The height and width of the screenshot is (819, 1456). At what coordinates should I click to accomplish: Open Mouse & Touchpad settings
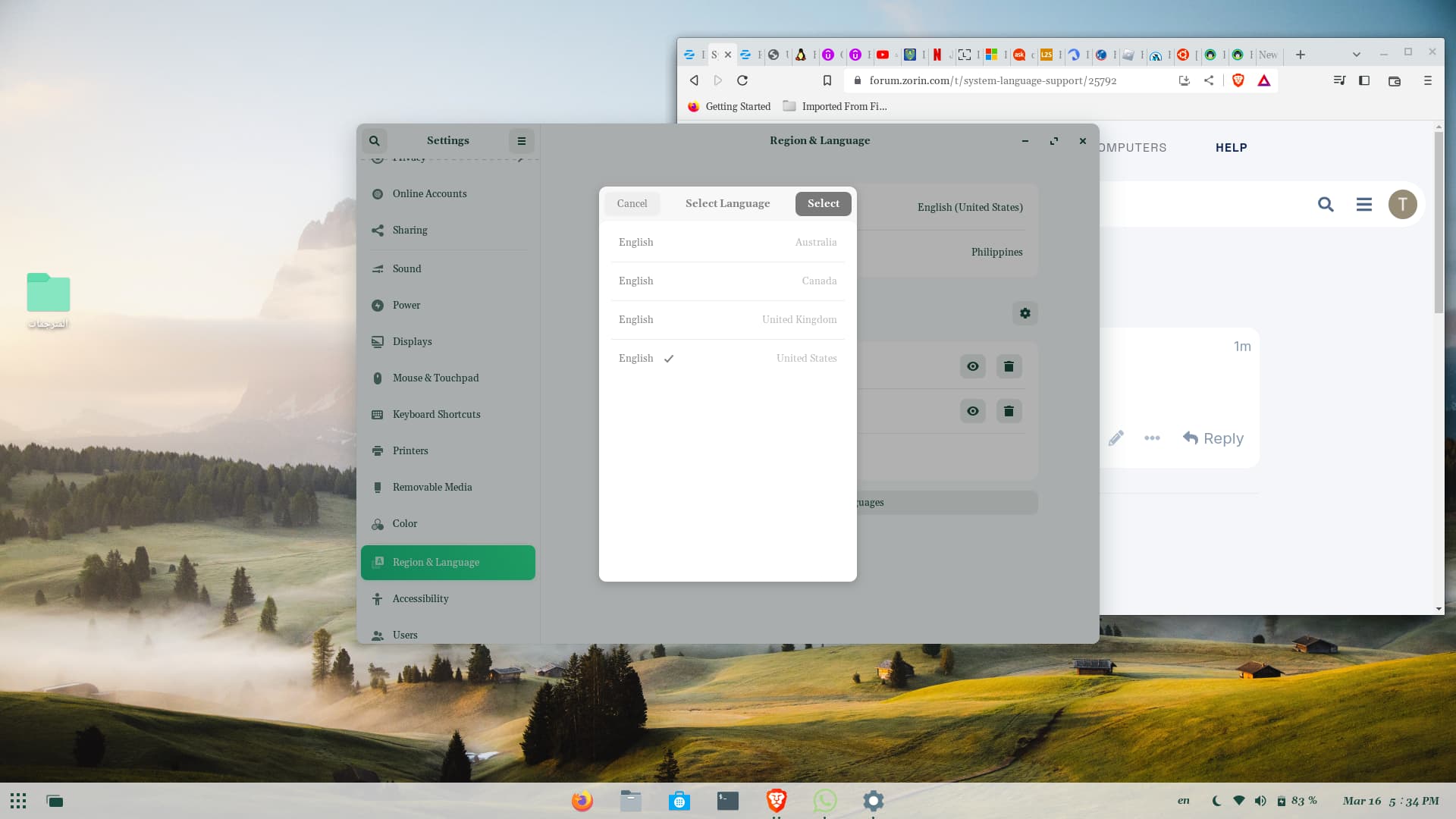pyautogui.click(x=447, y=378)
